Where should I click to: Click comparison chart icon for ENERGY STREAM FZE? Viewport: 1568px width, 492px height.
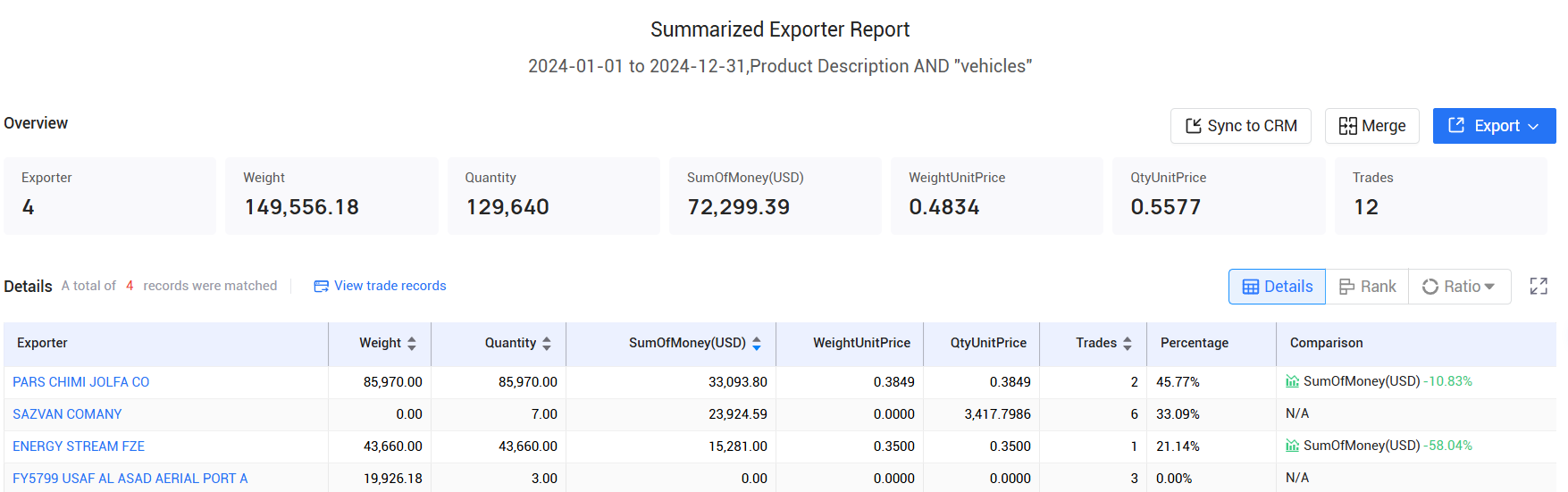pos(1292,446)
